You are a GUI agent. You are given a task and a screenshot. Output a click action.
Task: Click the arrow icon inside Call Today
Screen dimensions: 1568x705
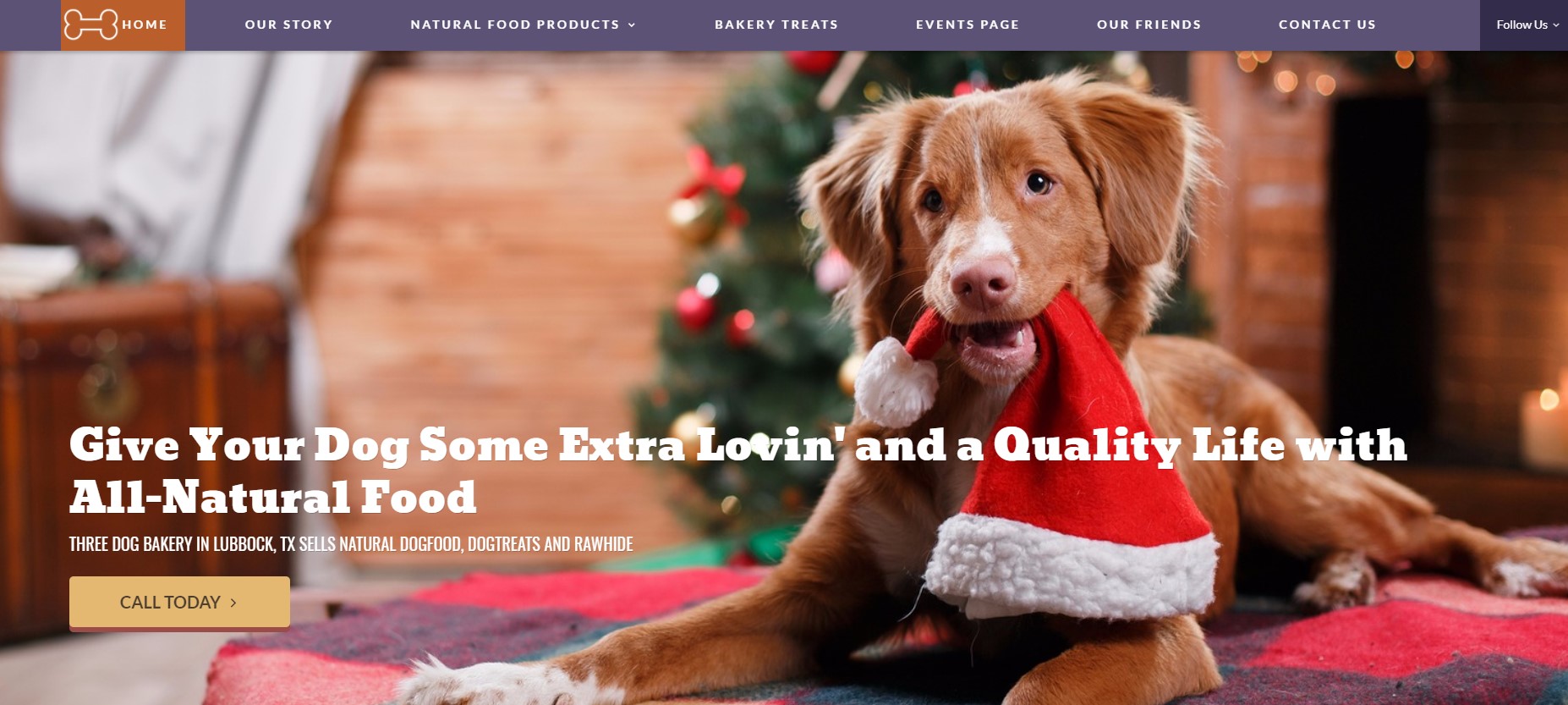(233, 603)
